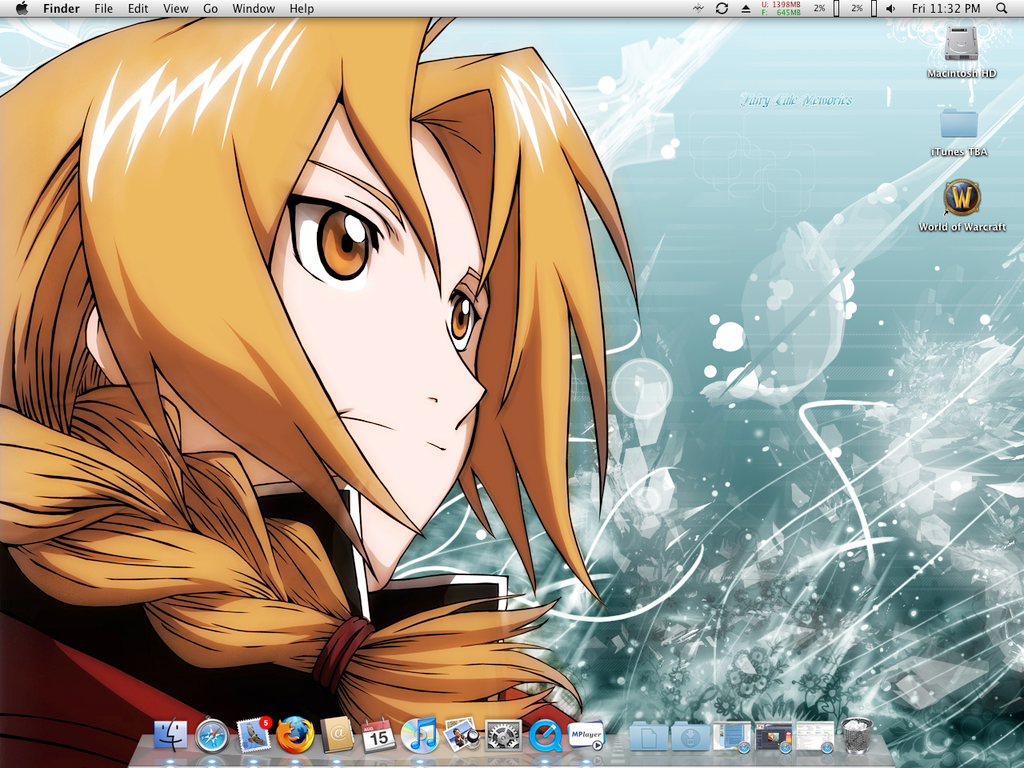
Task: Open Spotlight search magnifier
Action: pos(1002,8)
